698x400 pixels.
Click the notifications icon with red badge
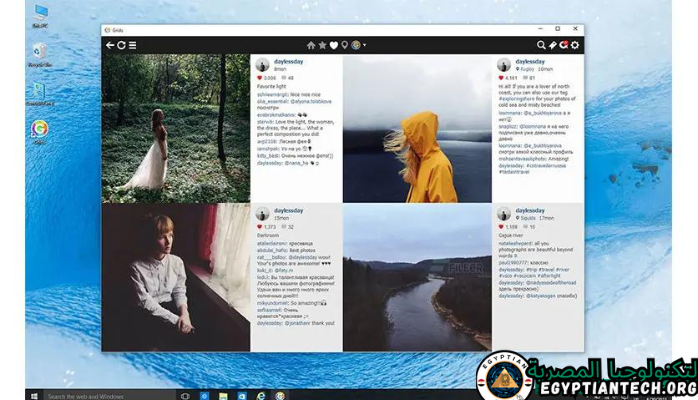tap(564, 45)
